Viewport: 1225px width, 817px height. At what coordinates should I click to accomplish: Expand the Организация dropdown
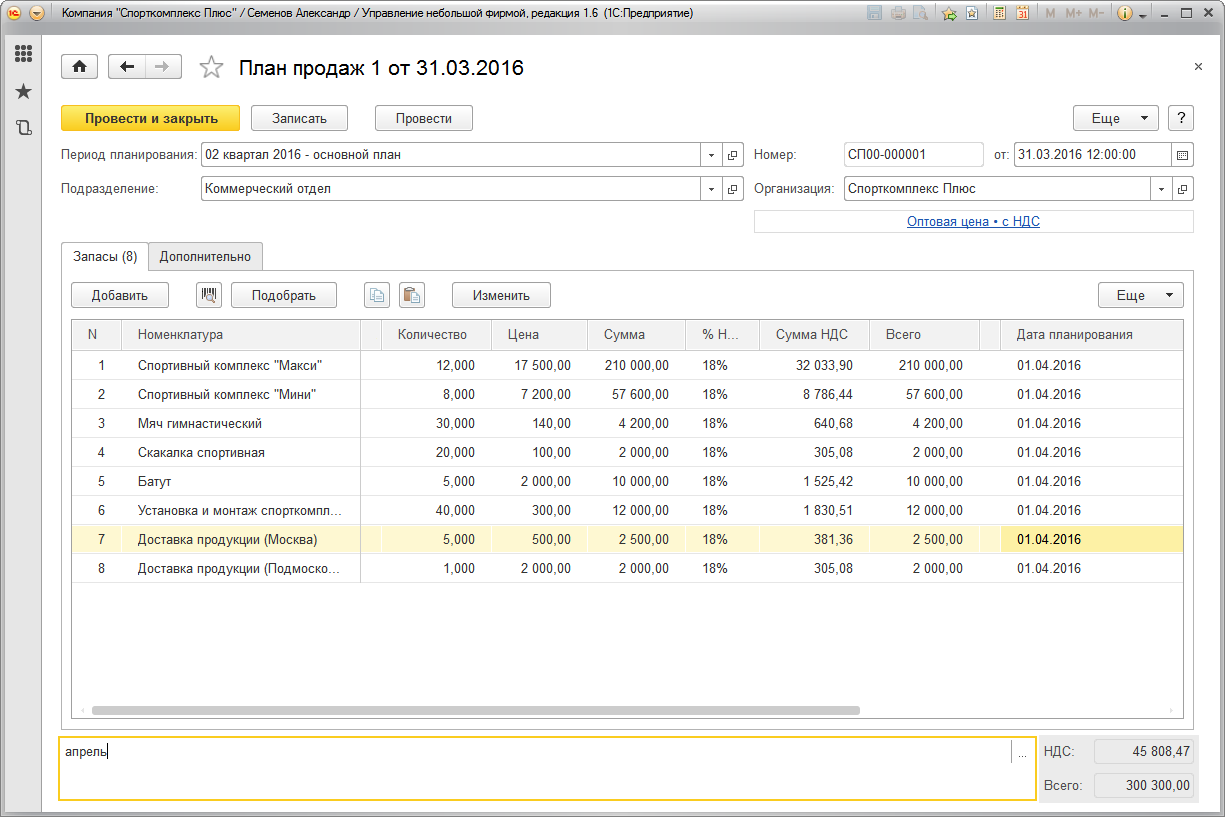pos(1161,189)
